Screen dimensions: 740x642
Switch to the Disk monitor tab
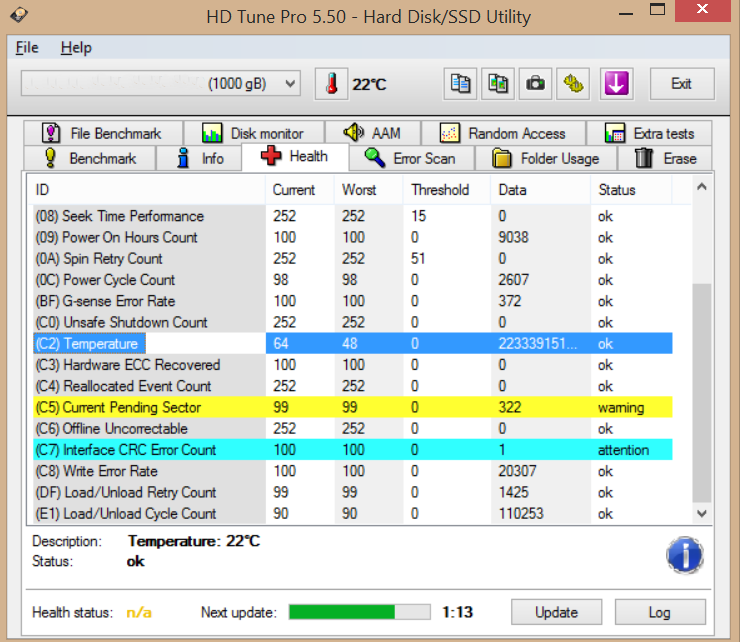(254, 134)
